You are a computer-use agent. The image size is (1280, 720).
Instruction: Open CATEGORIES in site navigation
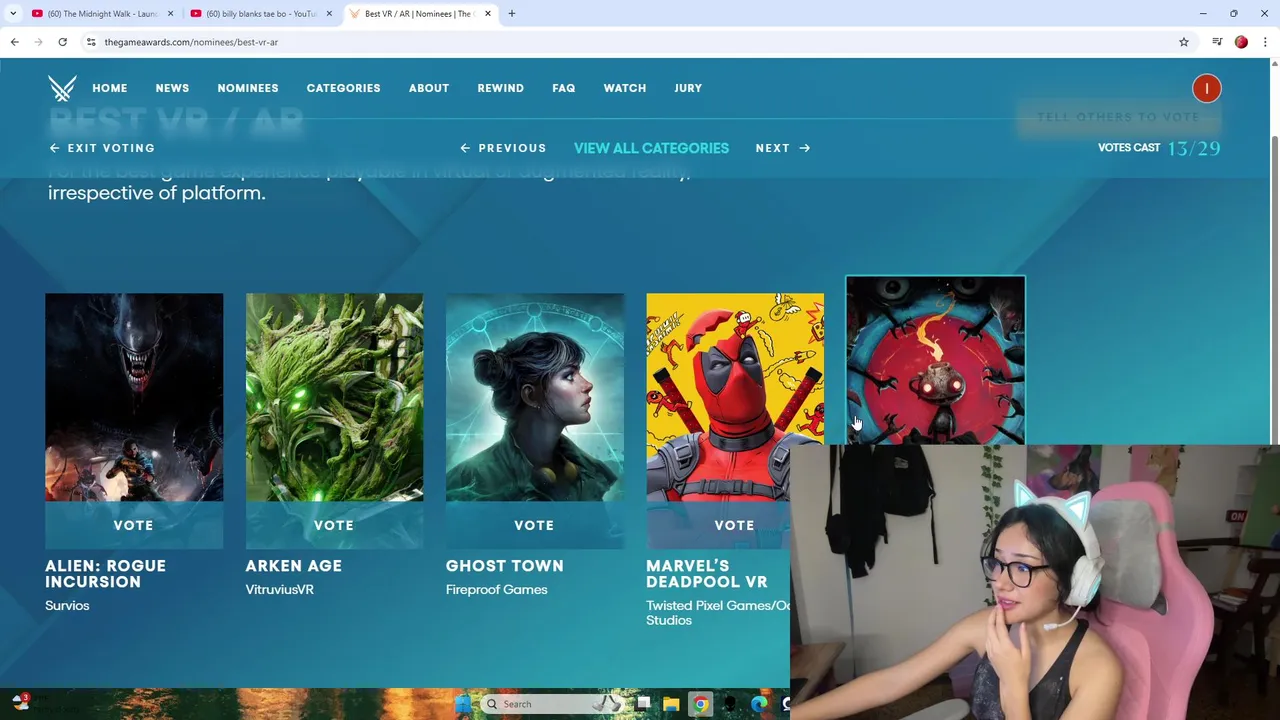pos(343,88)
